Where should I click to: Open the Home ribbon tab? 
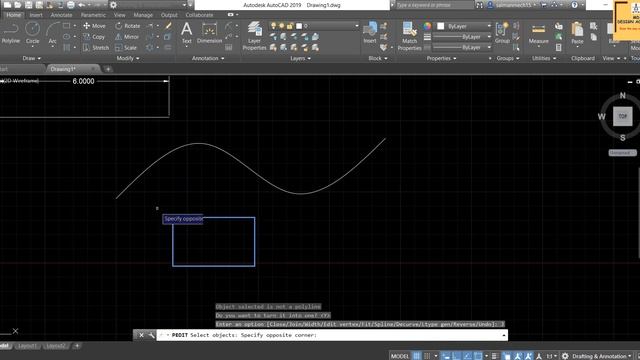[x=13, y=15]
